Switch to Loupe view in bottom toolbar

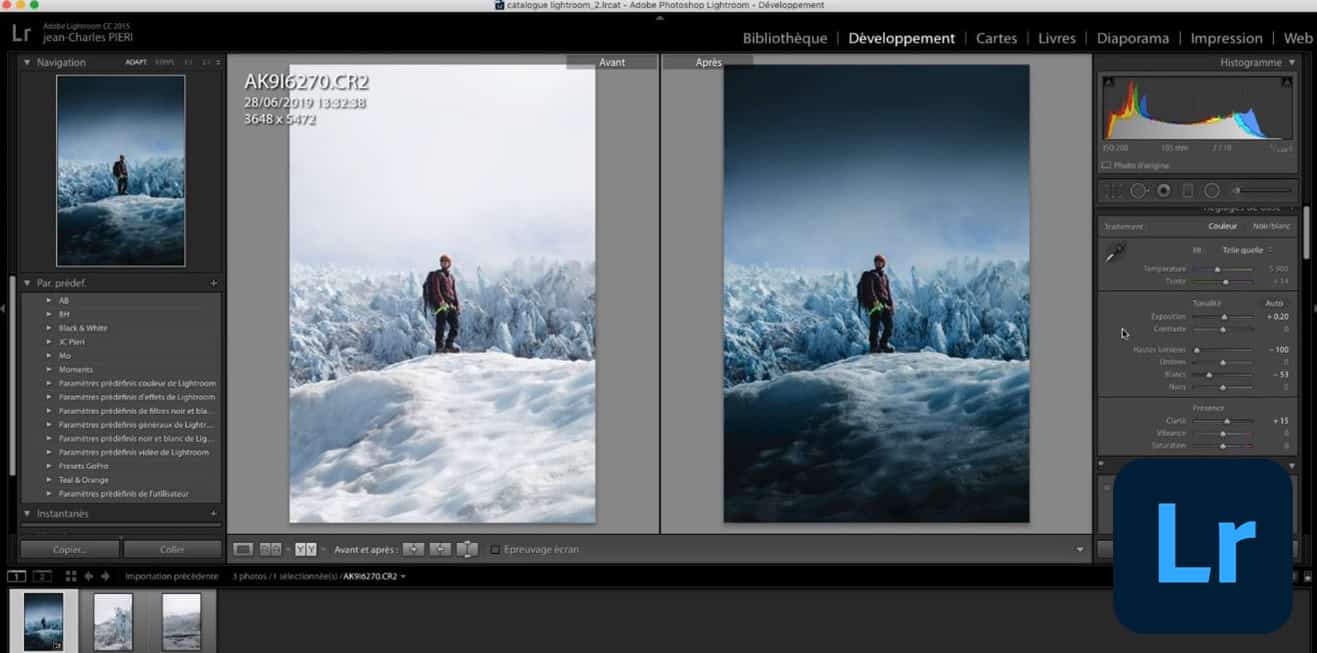pos(245,548)
